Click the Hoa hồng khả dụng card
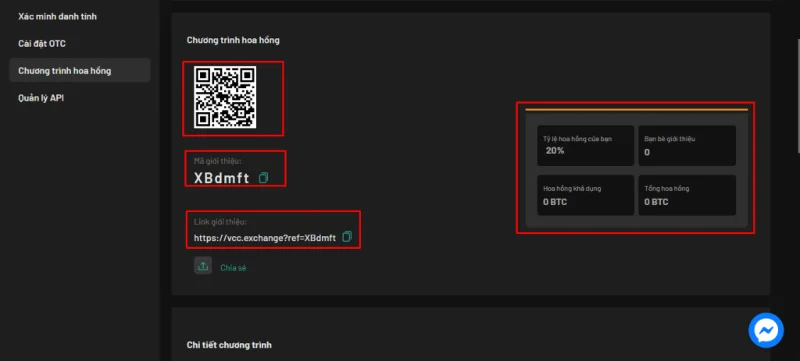This screenshot has width=800, height=361. [x=585, y=195]
